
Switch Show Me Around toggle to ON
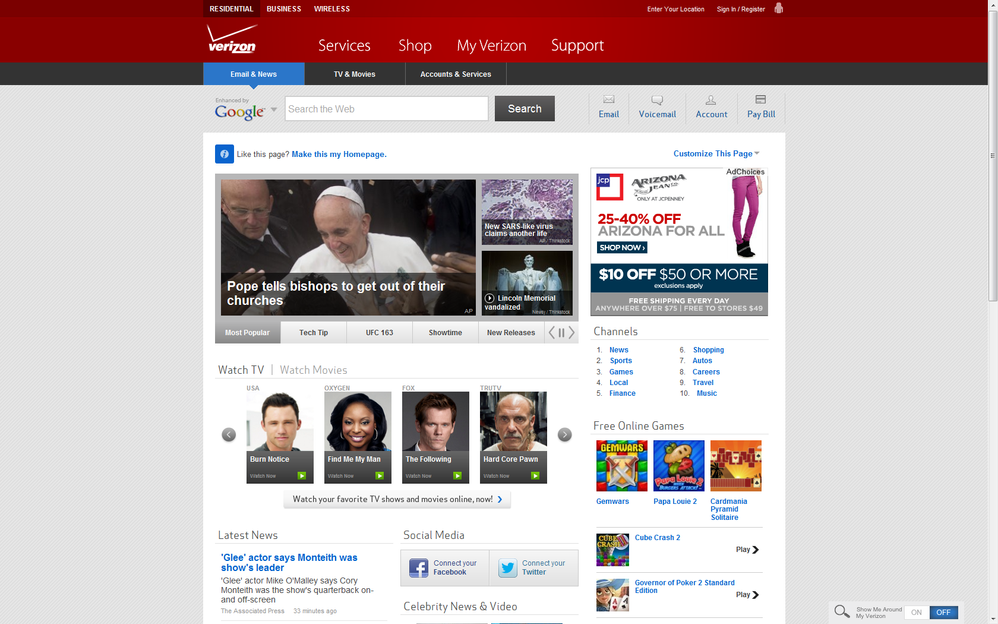tap(916, 612)
